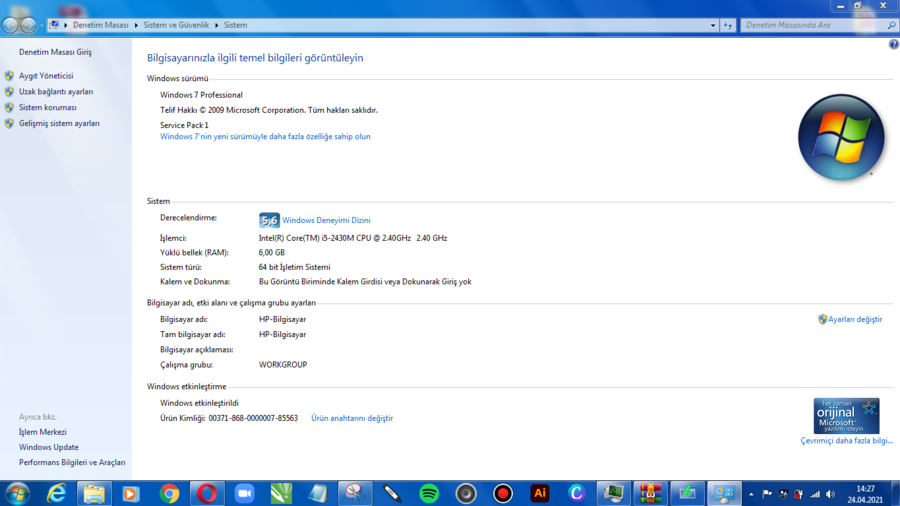The image size is (900, 506).
Task: Open Spotify from the taskbar
Action: click(x=429, y=493)
